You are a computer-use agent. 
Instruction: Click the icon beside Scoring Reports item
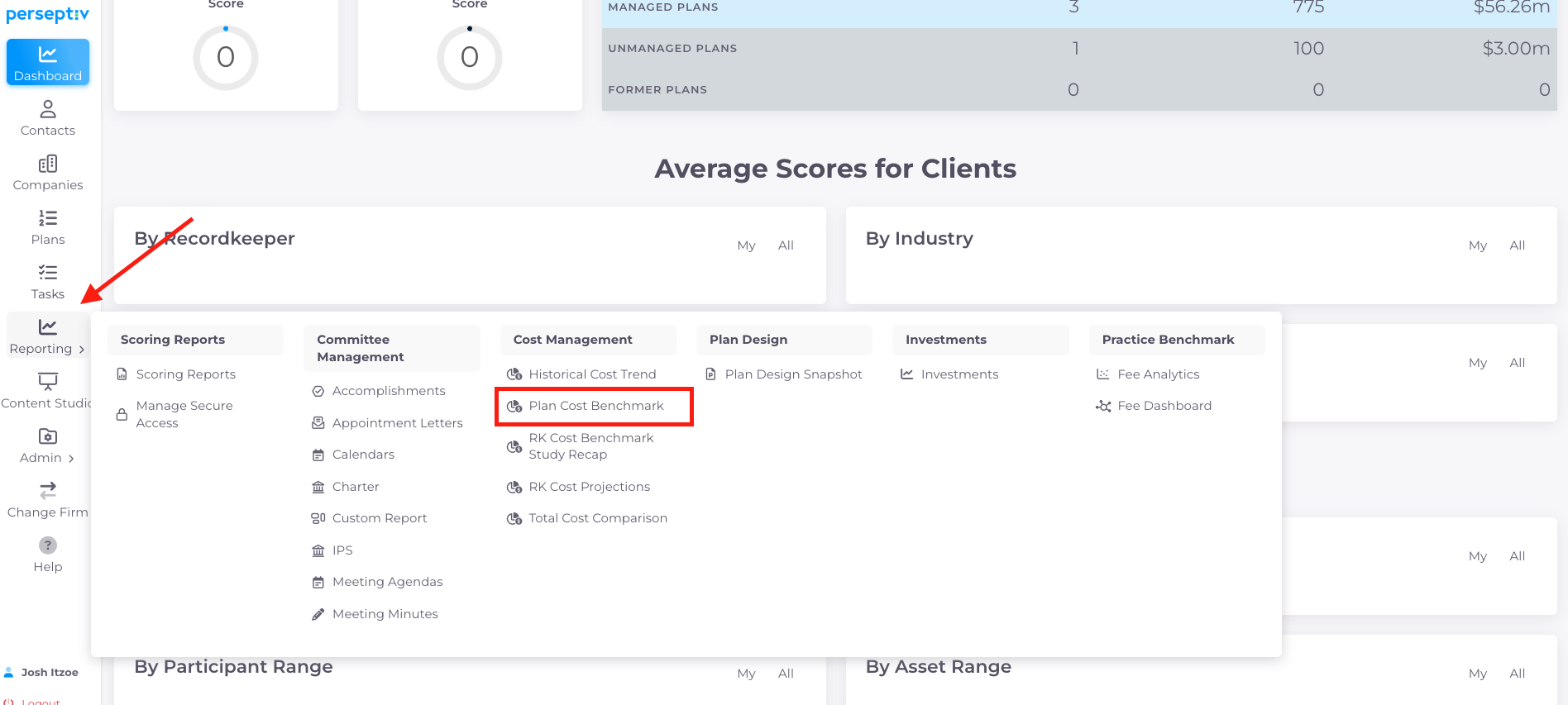pyautogui.click(x=122, y=374)
